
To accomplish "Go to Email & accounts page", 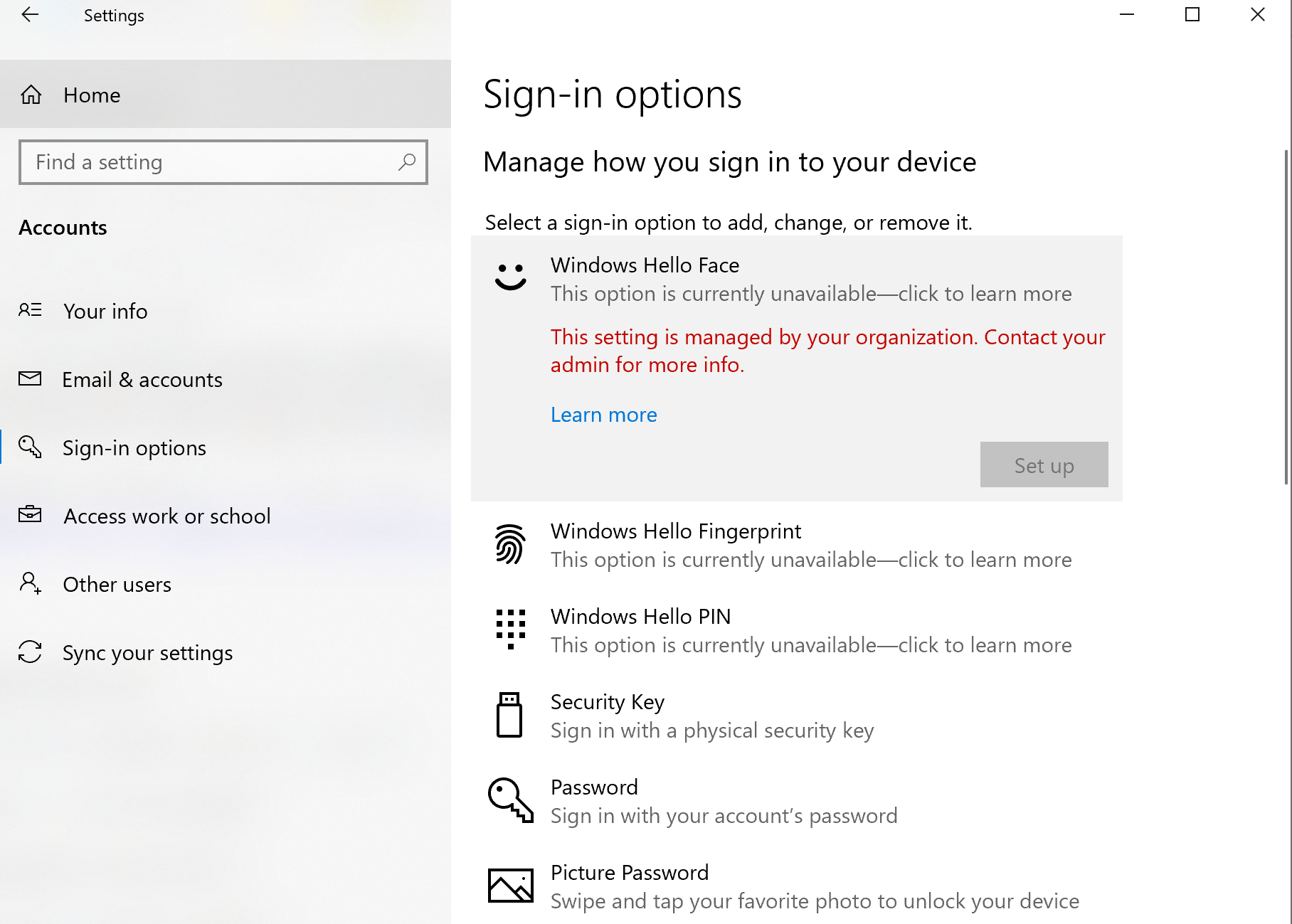I will (142, 379).
